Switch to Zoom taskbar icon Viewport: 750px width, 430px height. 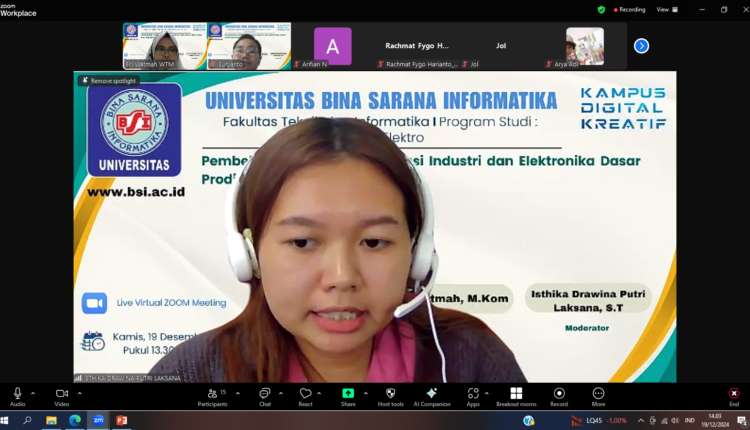point(98,420)
